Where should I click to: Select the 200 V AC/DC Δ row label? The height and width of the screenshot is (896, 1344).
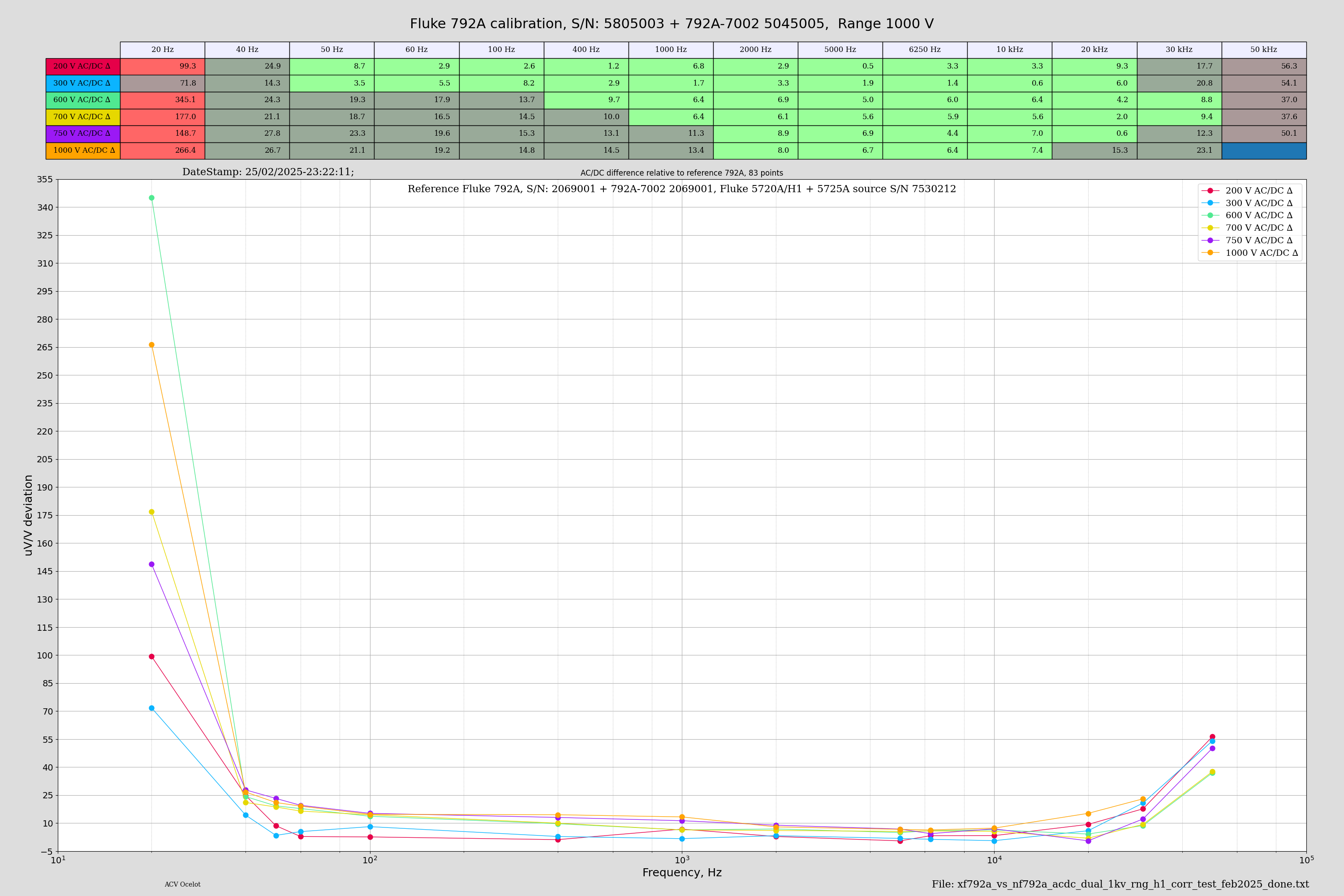pyautogui.click(x=83, y=66)
